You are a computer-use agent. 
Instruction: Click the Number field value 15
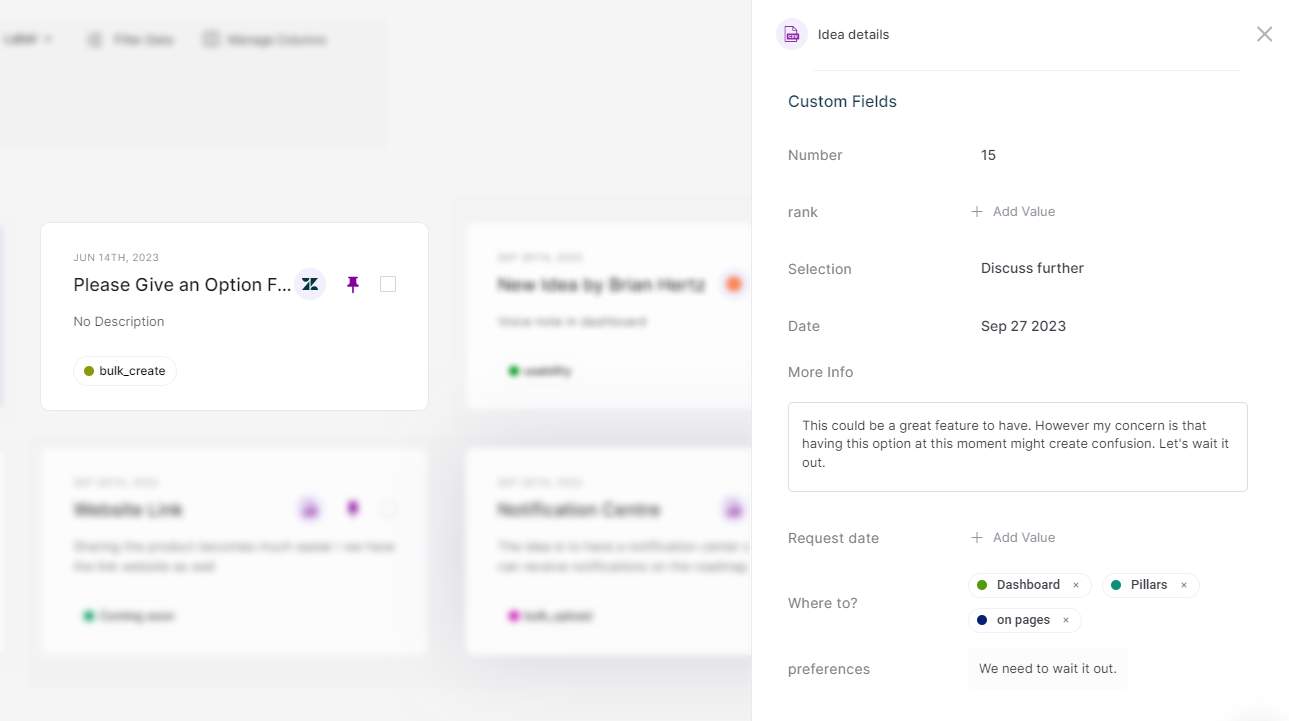(988, 155)
